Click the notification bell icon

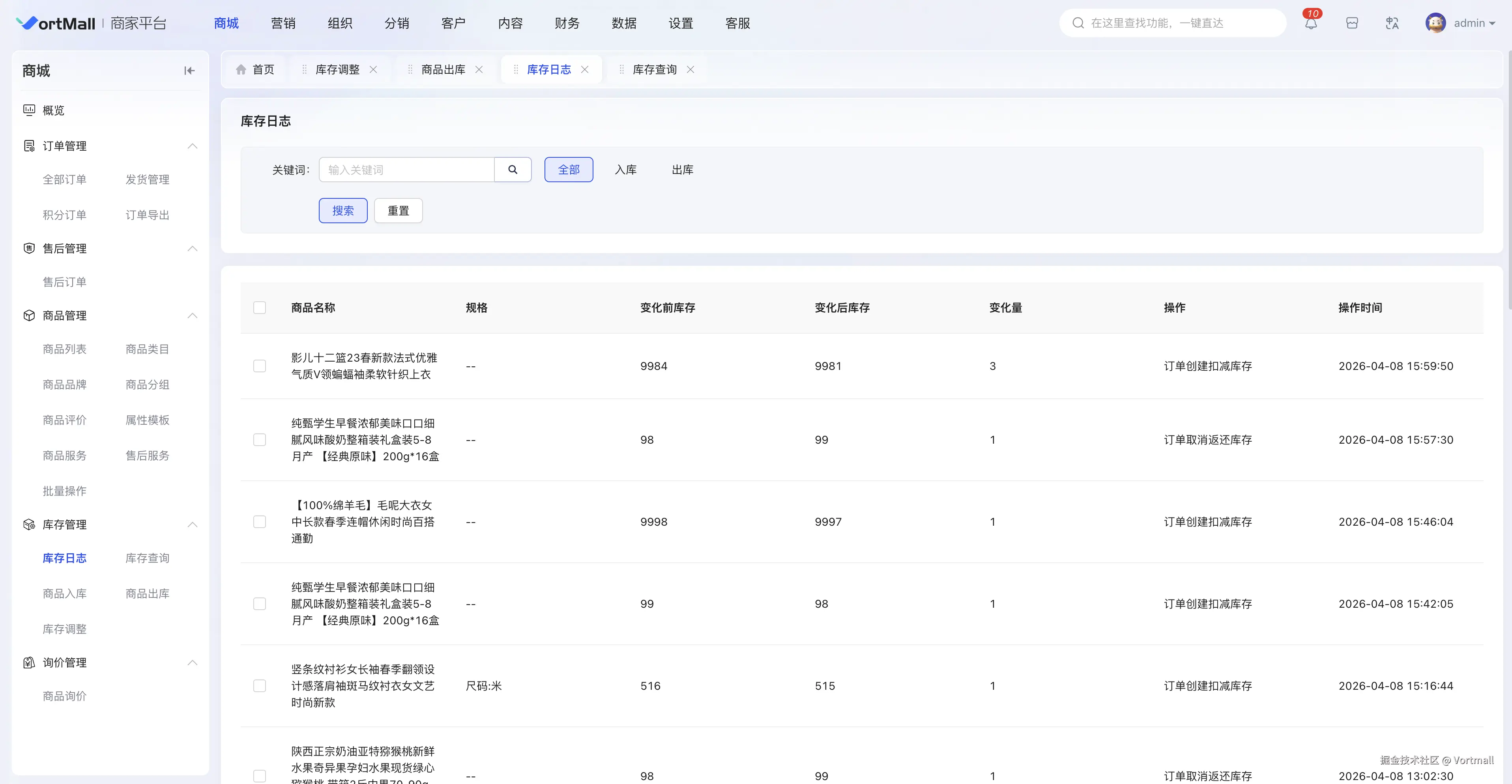coord(1311,24)
